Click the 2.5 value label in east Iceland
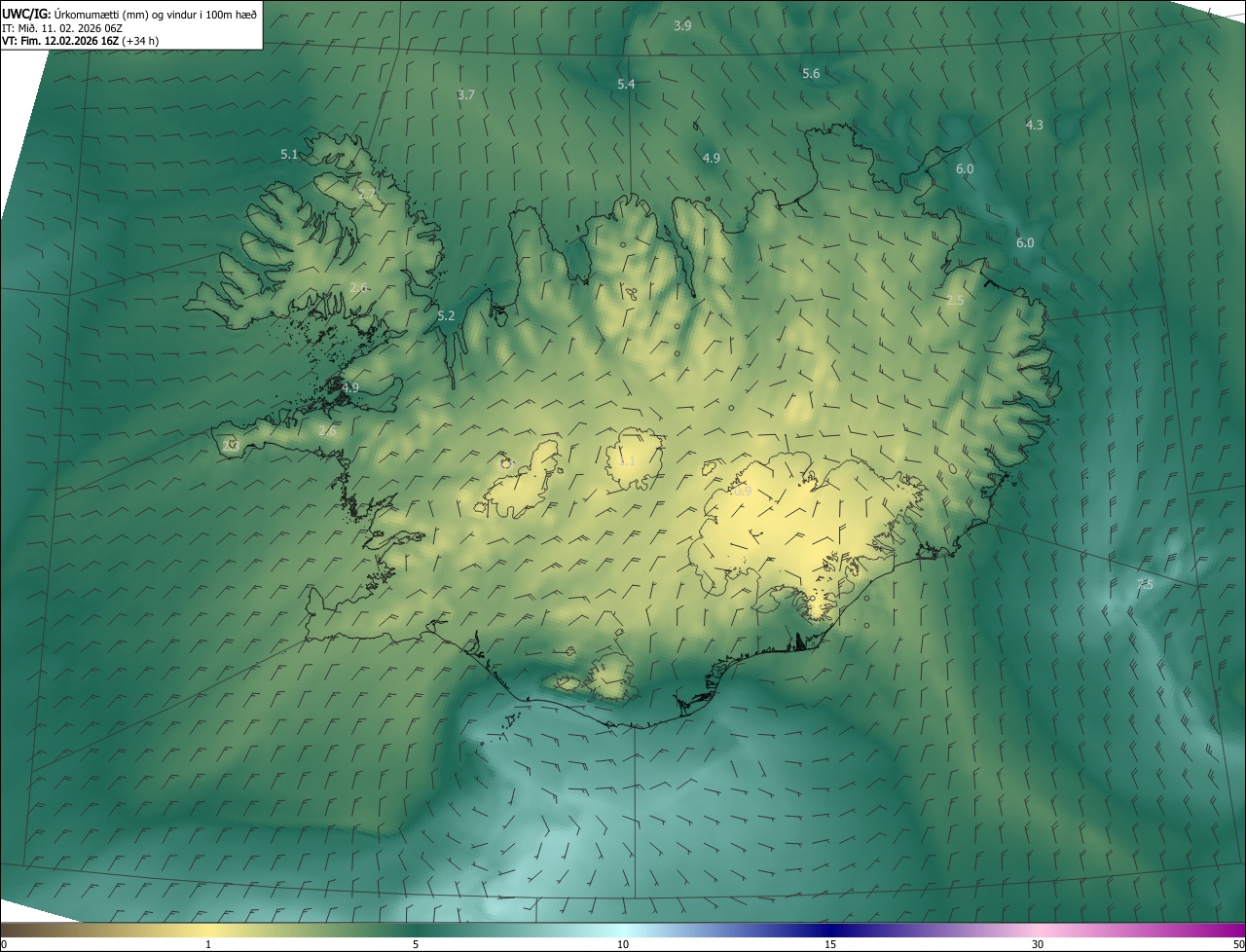1246x952 pixels. [955, 301]
